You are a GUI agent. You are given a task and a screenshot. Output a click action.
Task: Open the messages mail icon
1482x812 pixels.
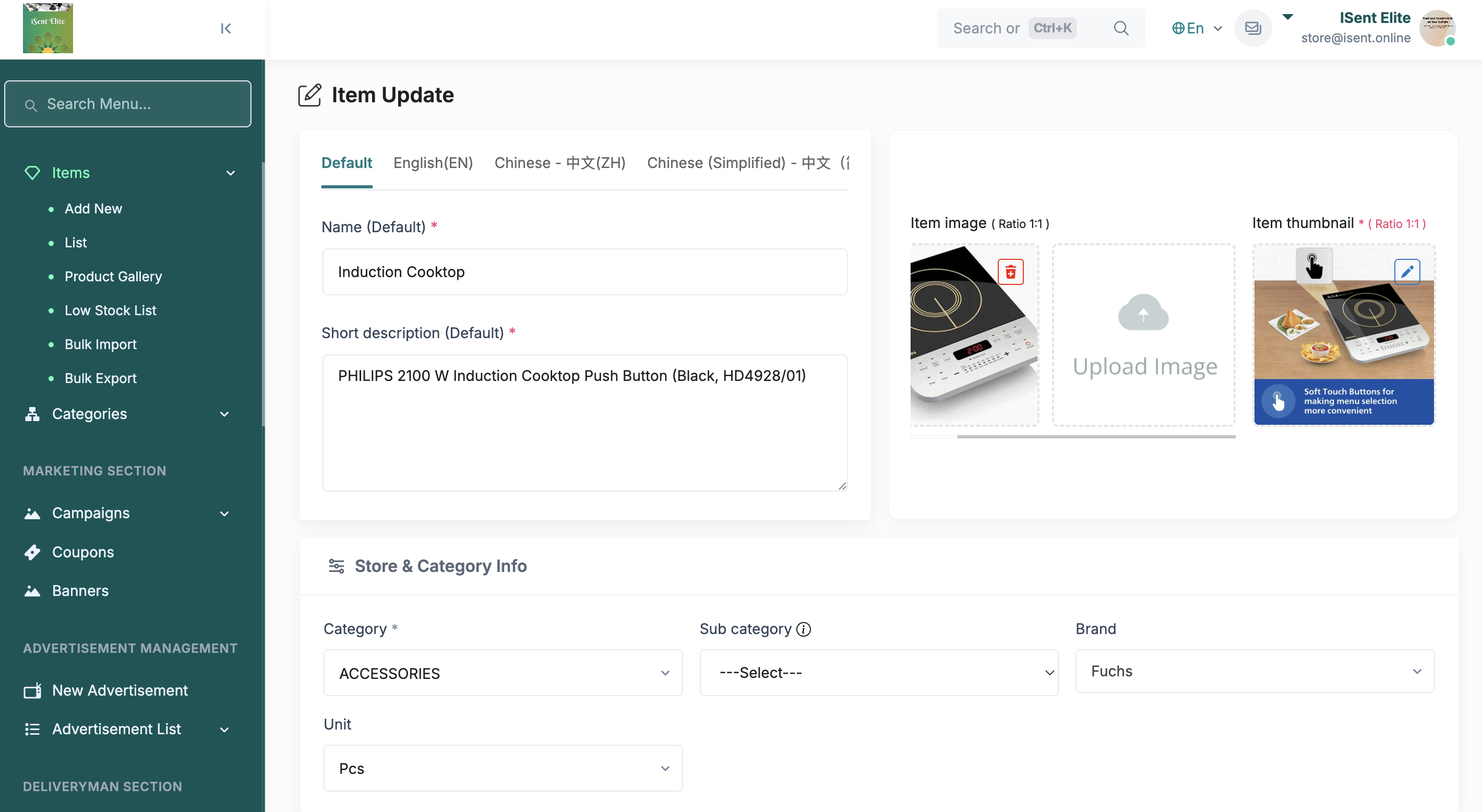(x=1252, y=28)
